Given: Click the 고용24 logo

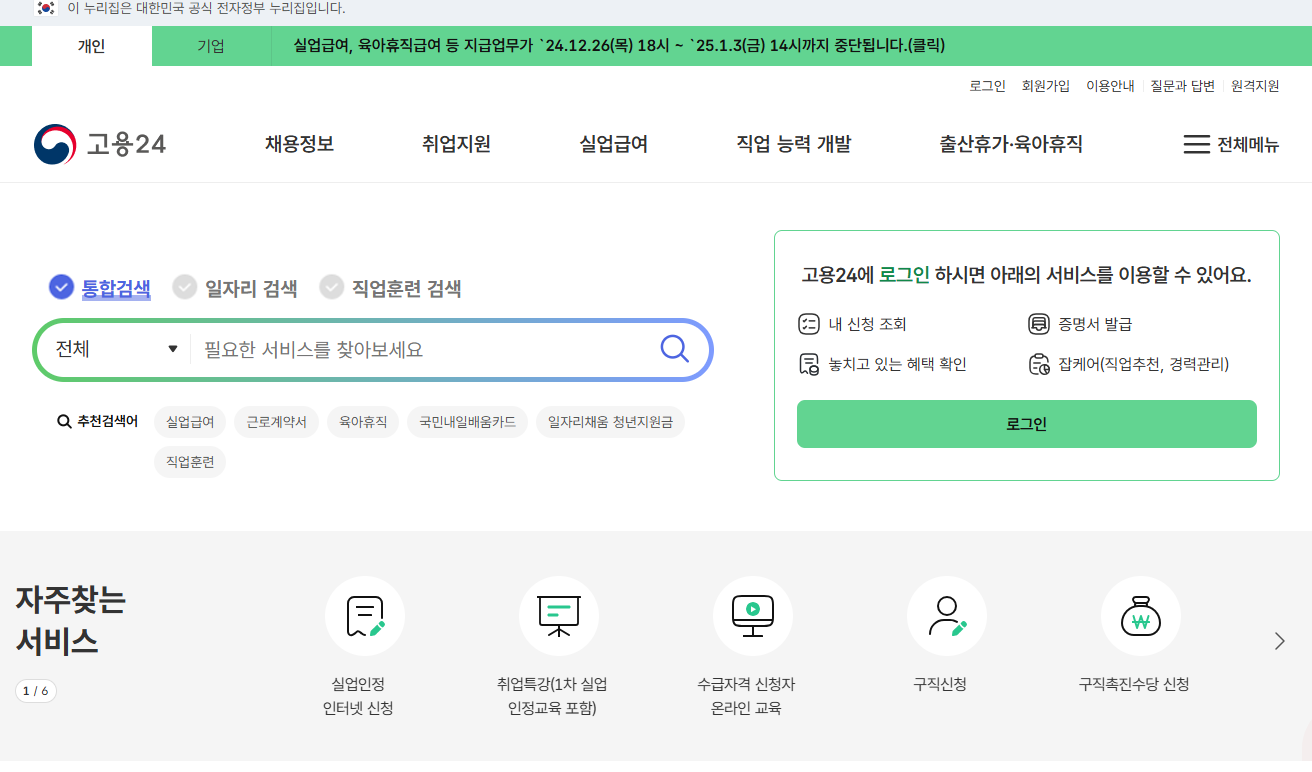Looking at the screenshot, I should pyautogui.click(x=97, y=143).
